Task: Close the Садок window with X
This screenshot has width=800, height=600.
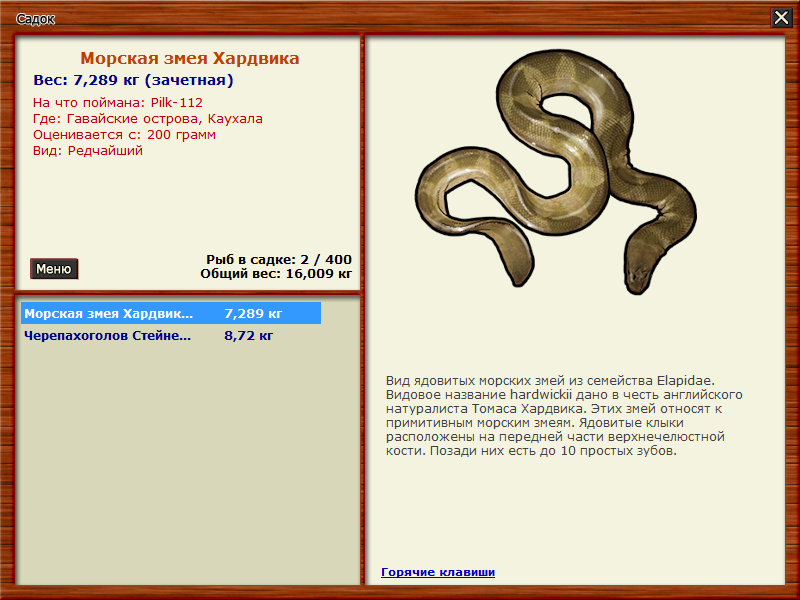Action: pos(781,18)
